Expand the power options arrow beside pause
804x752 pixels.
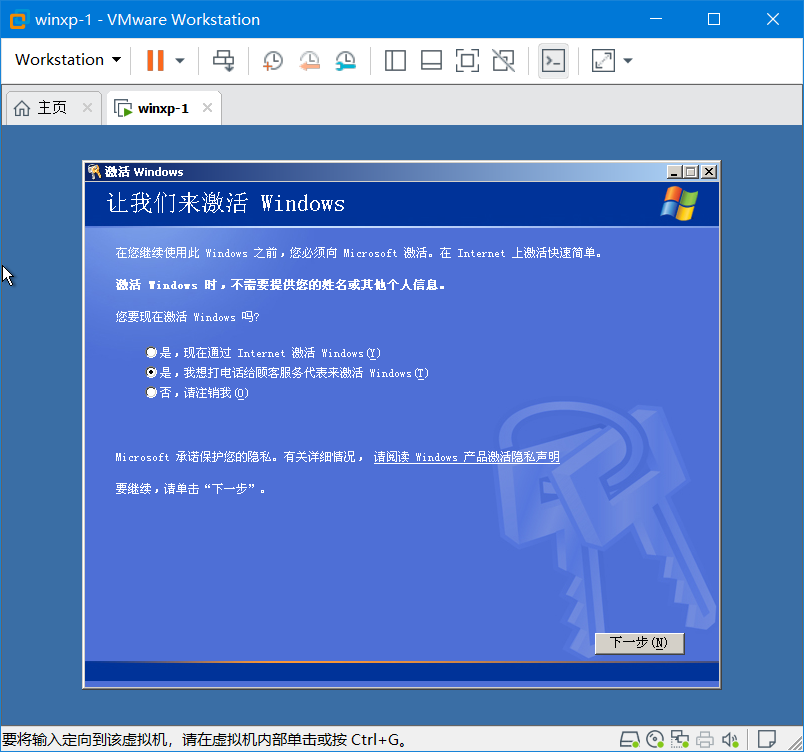tap(179, 60)
